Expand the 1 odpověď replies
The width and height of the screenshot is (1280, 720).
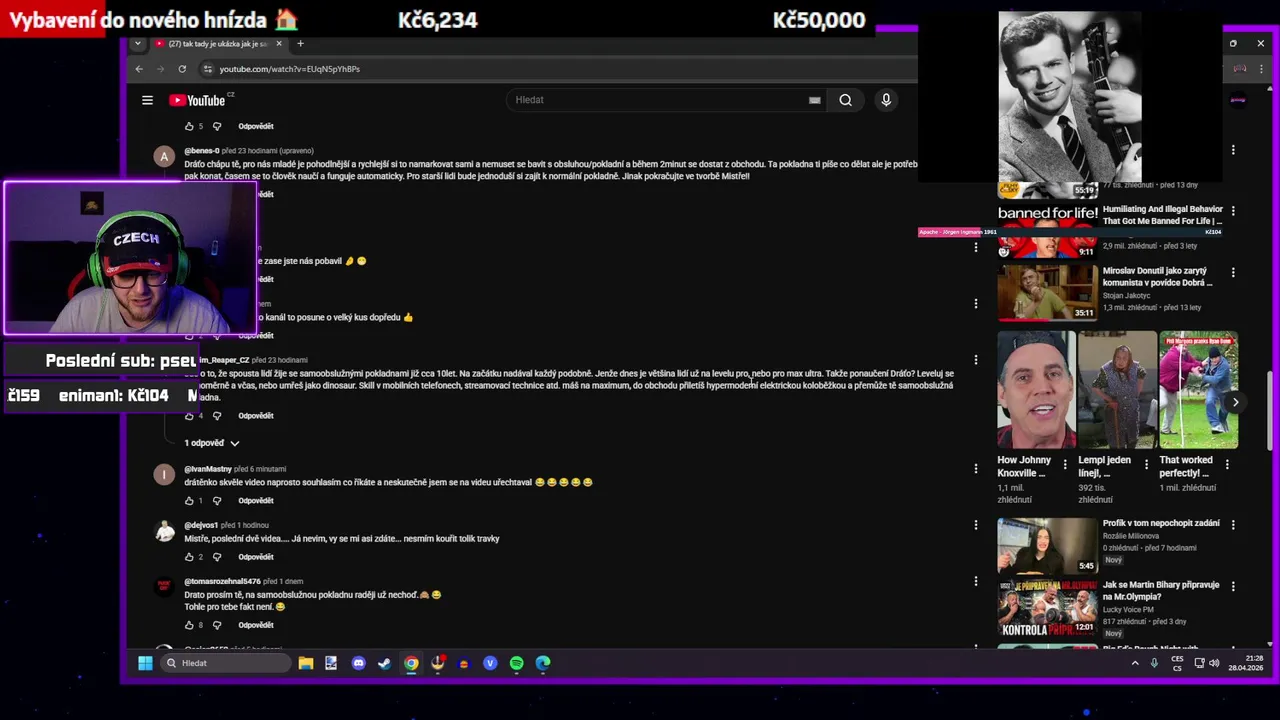click(x=212, y=443)
